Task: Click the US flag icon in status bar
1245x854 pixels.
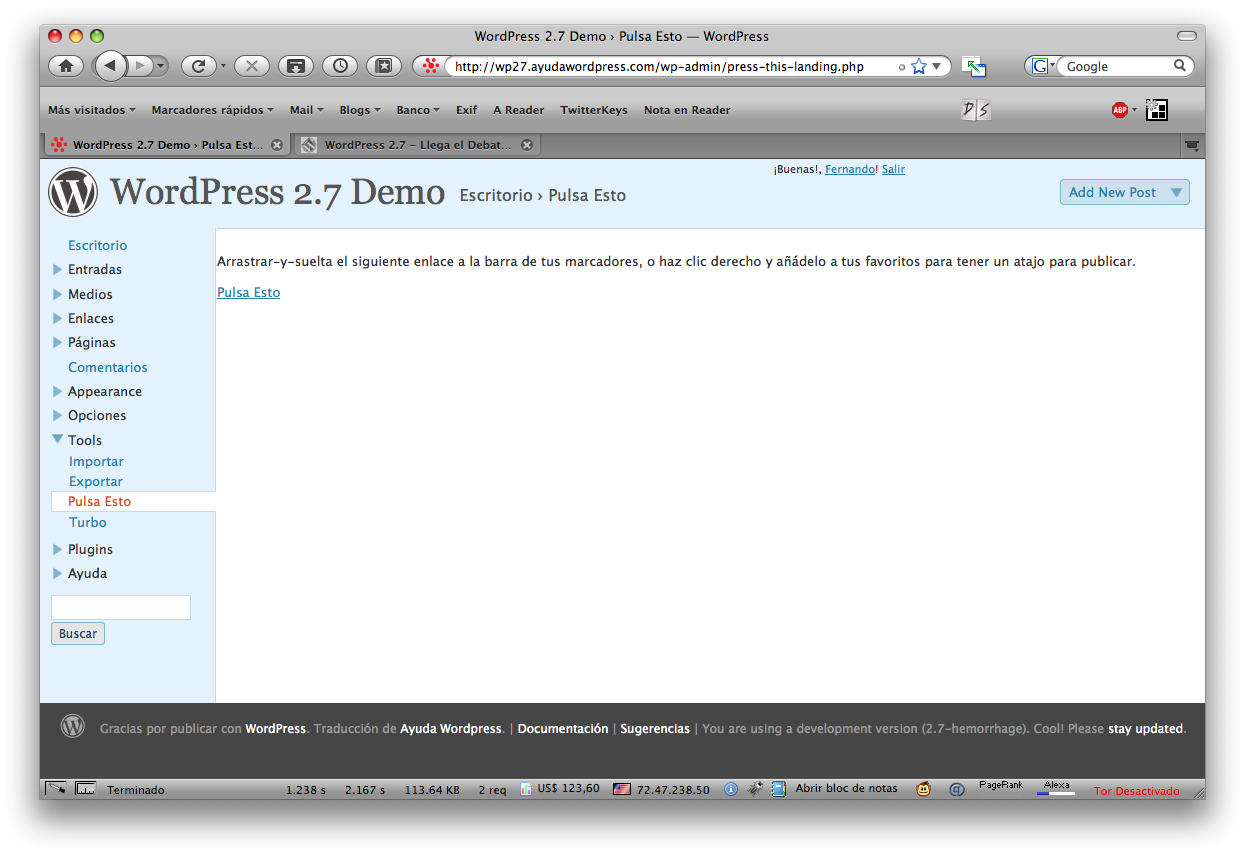Action: 622,789
